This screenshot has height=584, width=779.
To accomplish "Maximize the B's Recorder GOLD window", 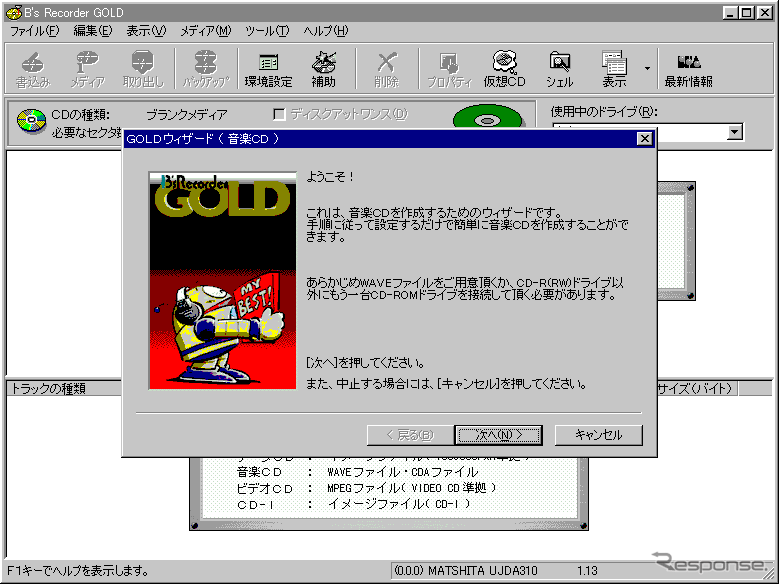I will pos(746,13).
